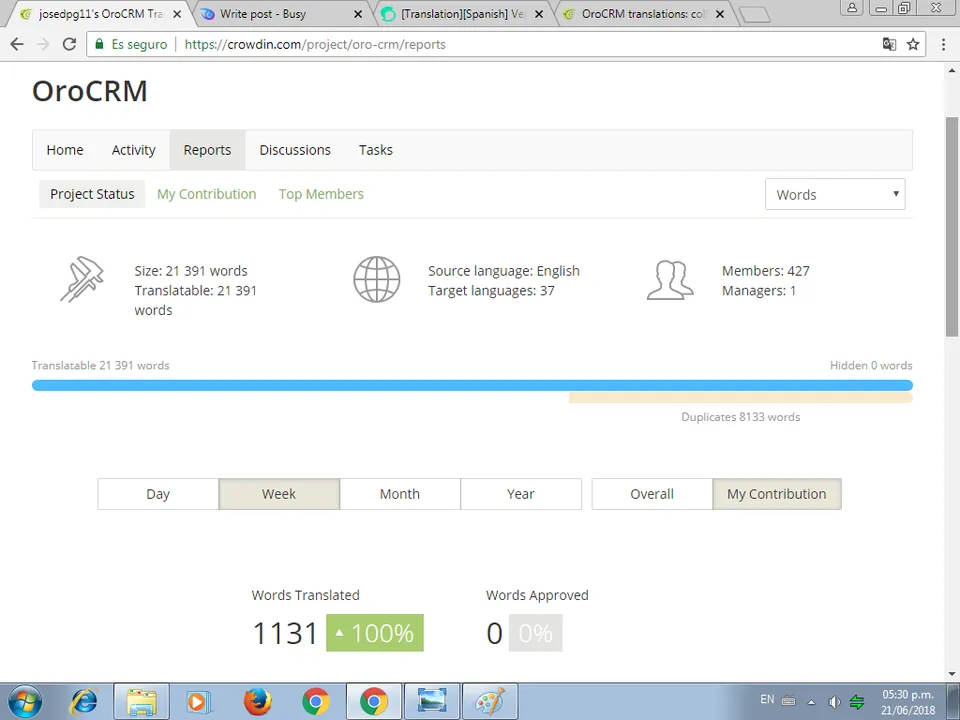
Task: Click the page vertical scrollbar thumb
Action: click(x=951, y=227)
